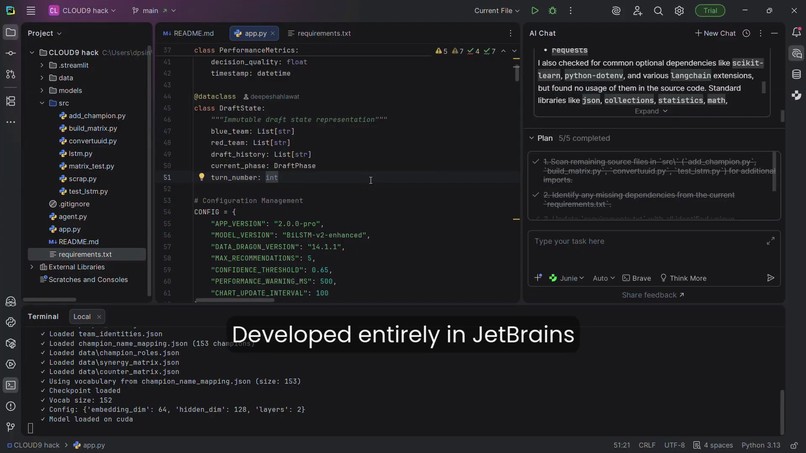
Task: Toggle Think More option
Action: point(683,278)
